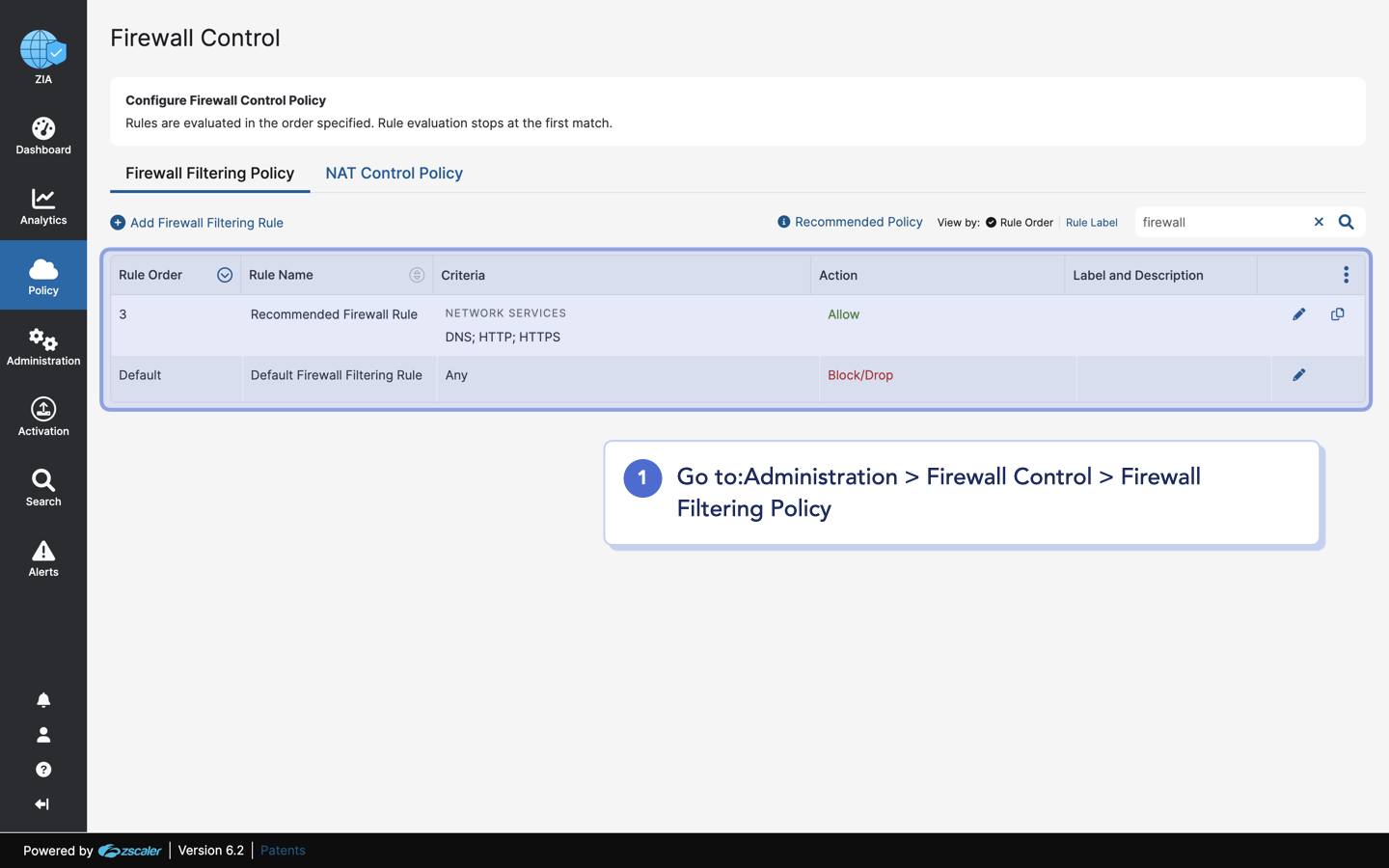The height and width of the screenshot is (868, 1389).
Task: Open the table options three-dot menu
Action: tap(1347, 274)
